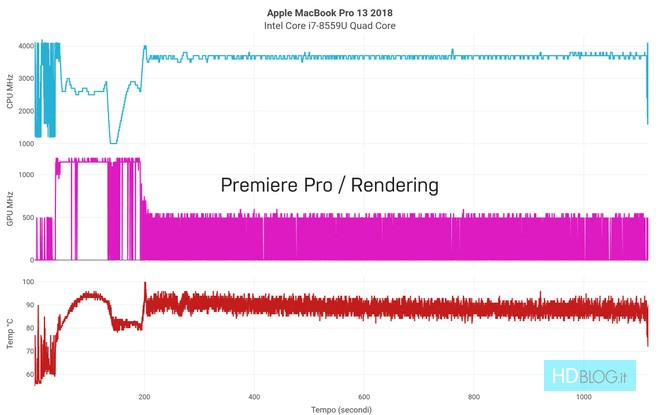Viewport: 660px width, 415px height.
Task: Click the chart title Apple MacBook Pro 13 2018
Action: tap(329, 11)
